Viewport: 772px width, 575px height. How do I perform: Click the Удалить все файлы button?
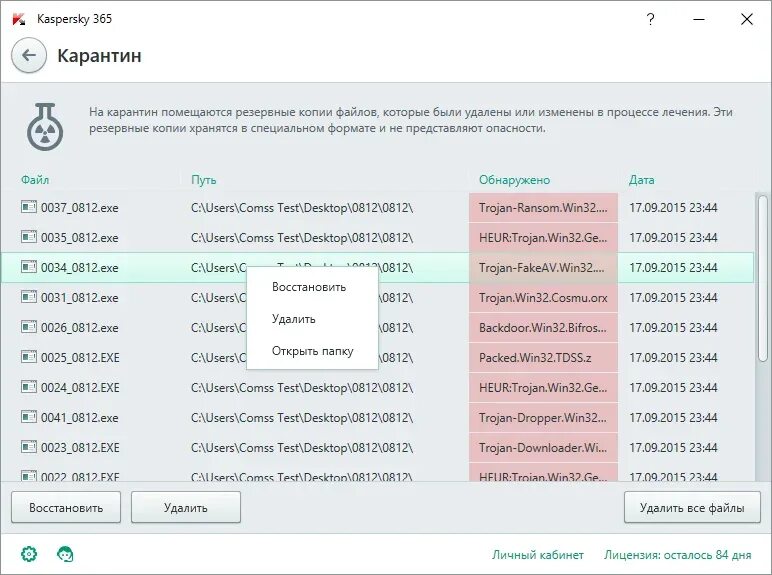[x=692, y=508]
